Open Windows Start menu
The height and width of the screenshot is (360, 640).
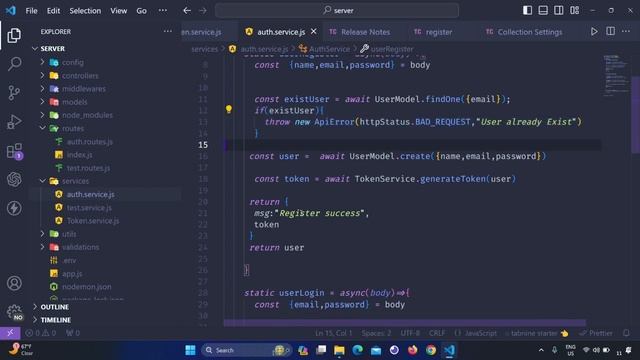pyautogui.click(x=190, y=350)
